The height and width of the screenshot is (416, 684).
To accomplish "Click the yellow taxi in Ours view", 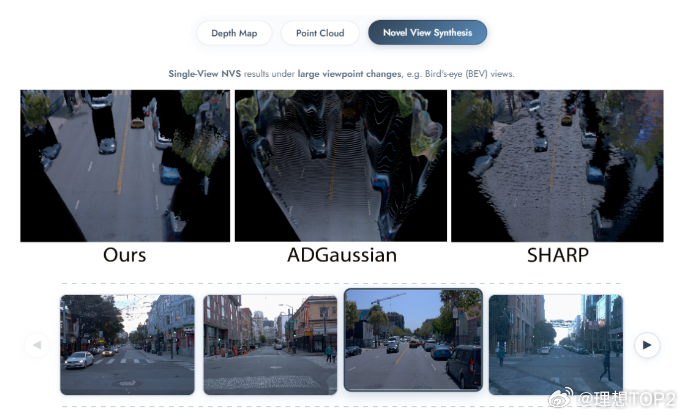I will pyautogui.click(x=137, y=123).
